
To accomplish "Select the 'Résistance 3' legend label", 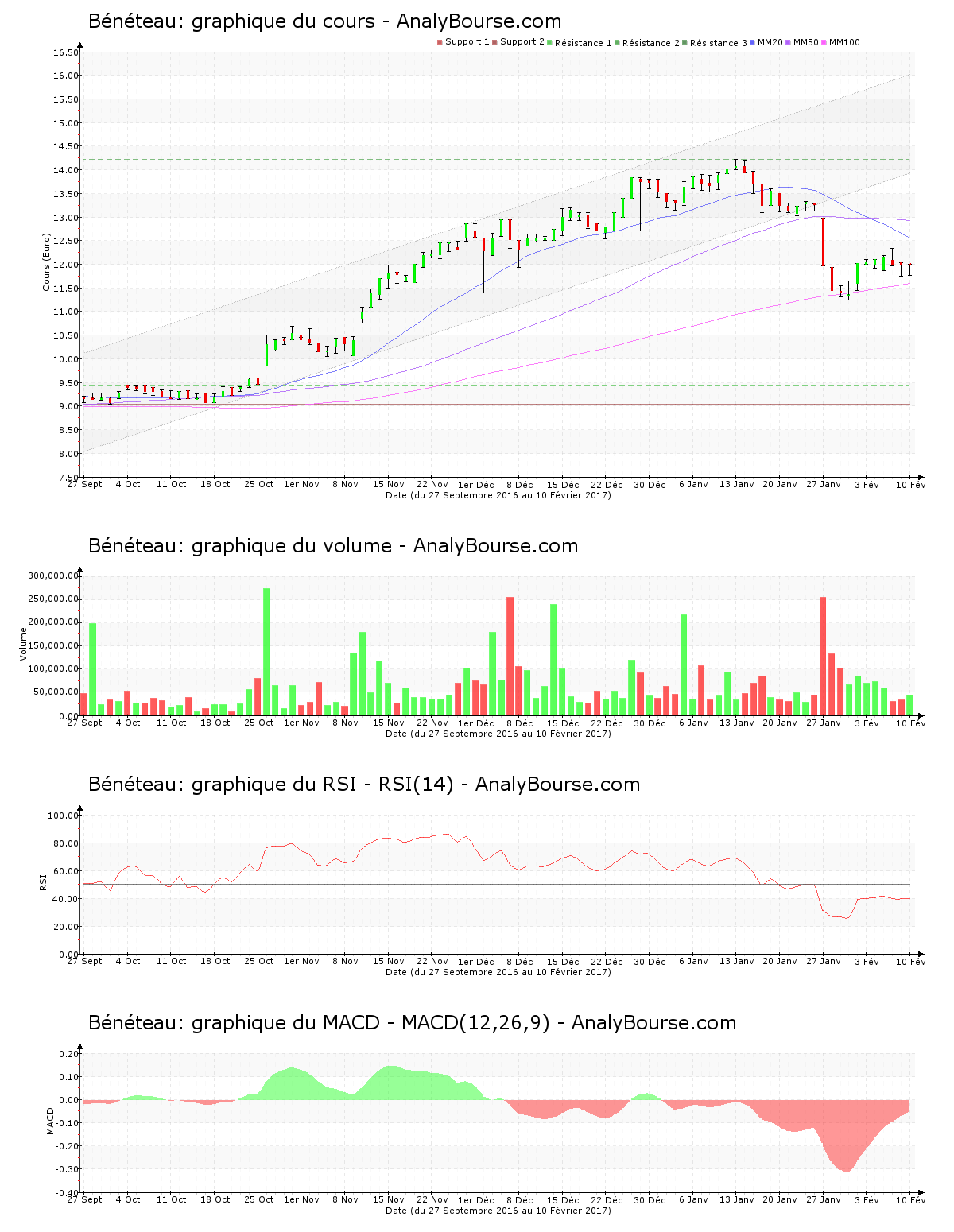I will point(719,43).
